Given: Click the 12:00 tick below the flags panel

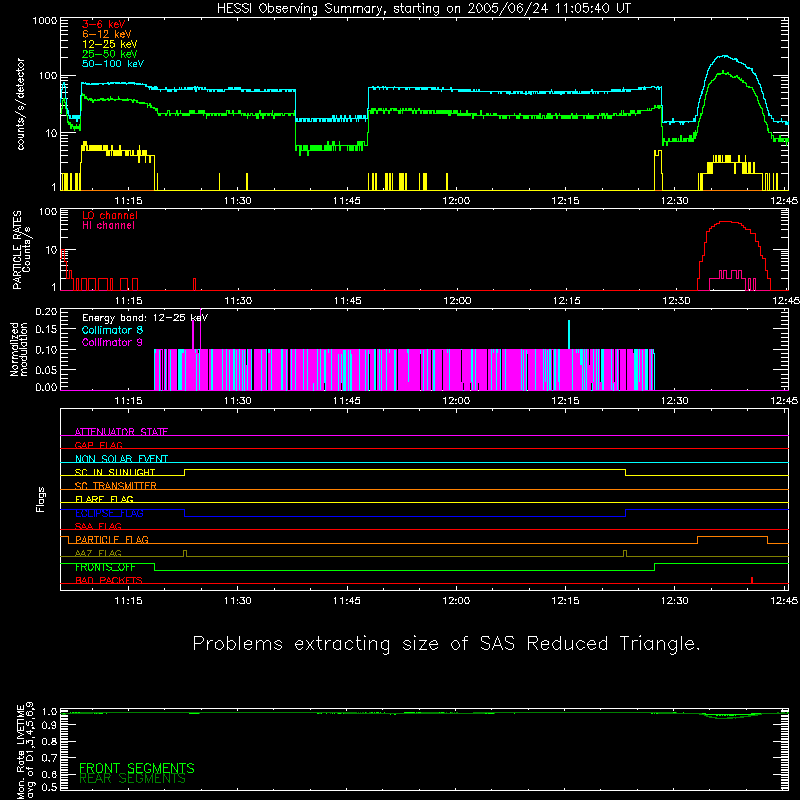Looking at the screenshot, I should tap(456, 601).
